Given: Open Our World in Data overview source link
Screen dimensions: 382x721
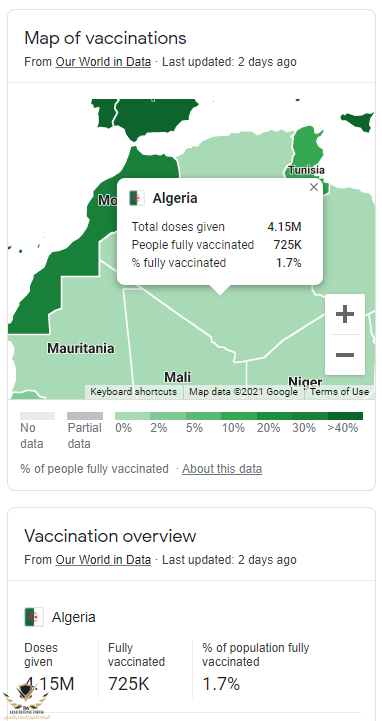Looking at the screenshot, I should point(103,560).
